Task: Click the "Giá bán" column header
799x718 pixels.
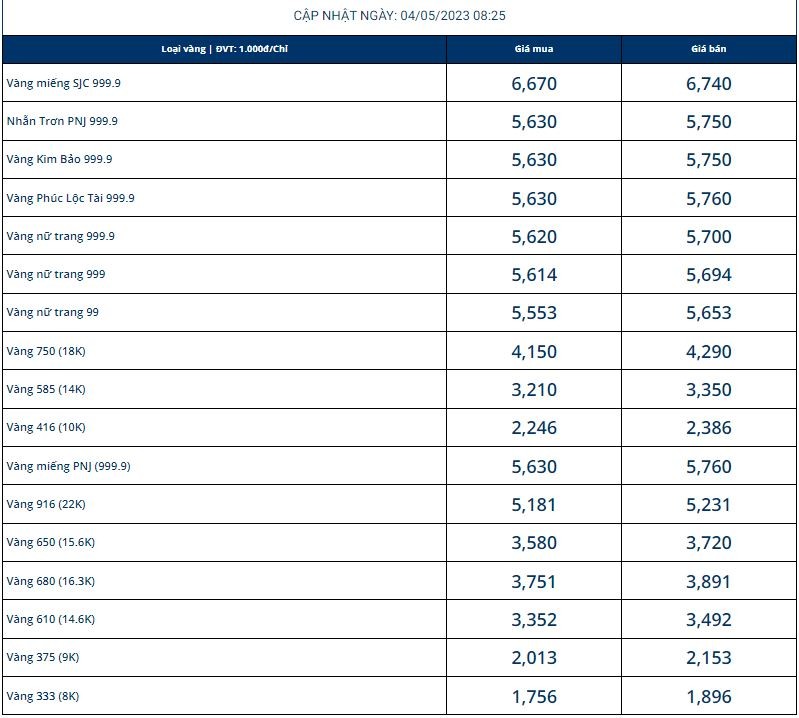Action: click(x=709, y=49)
